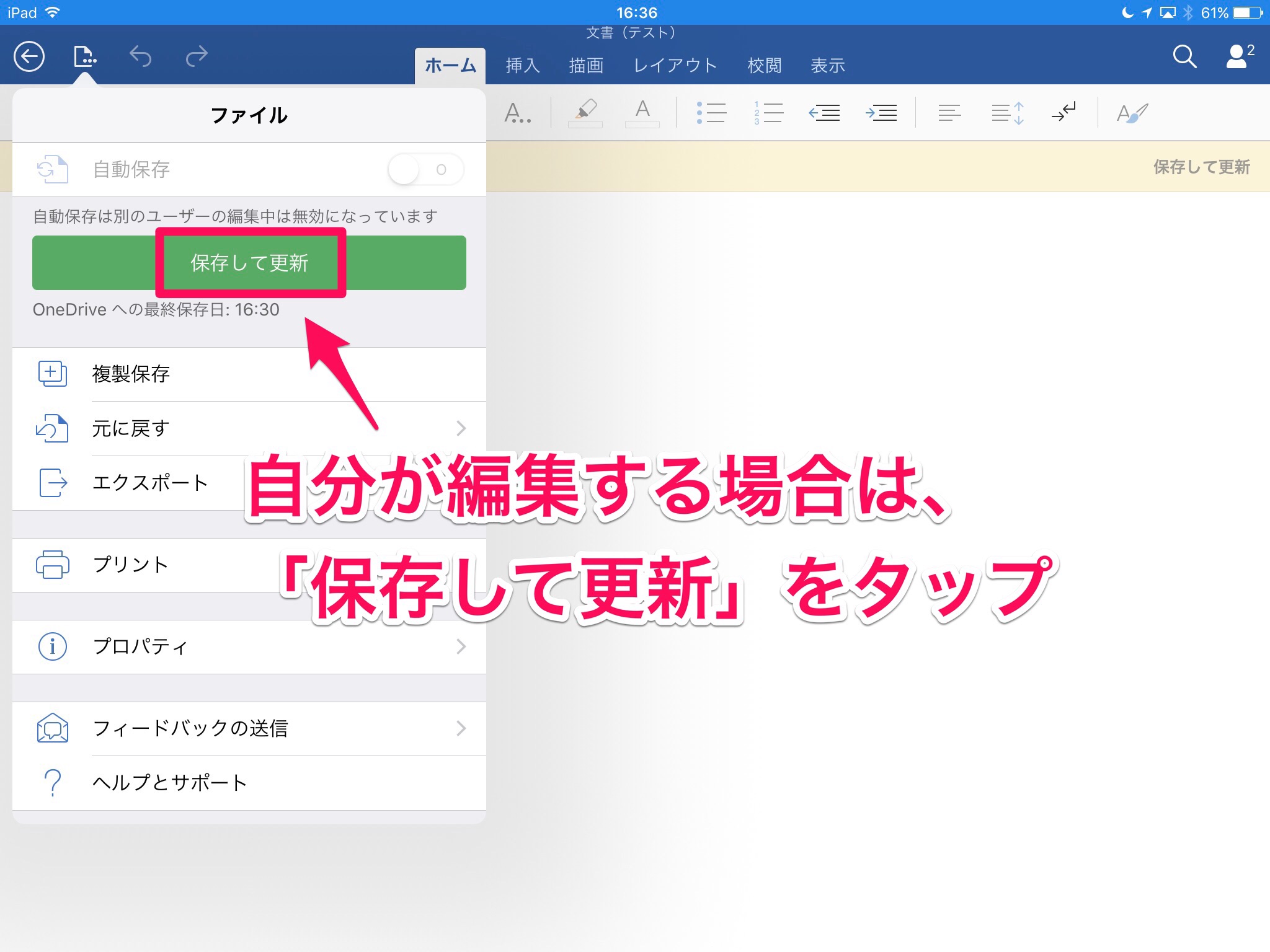Expand プロパティ with its chevron
The image size is (1270, 952).
(x=461, y=646)
